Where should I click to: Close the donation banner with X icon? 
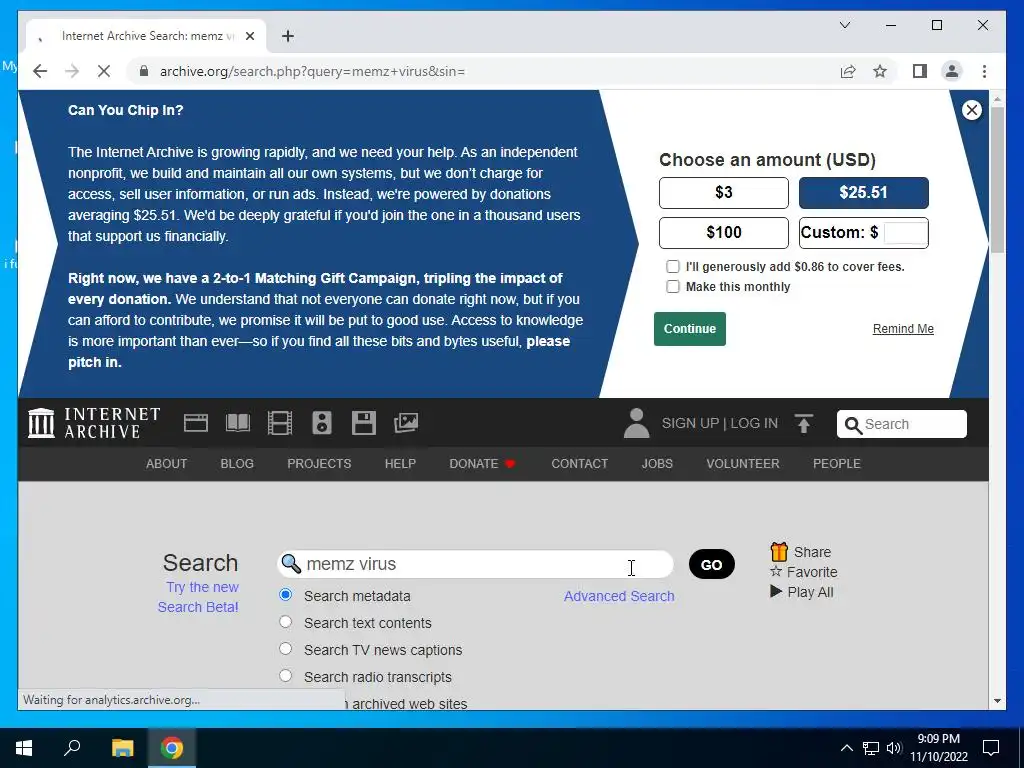click(x=972, y=110)
